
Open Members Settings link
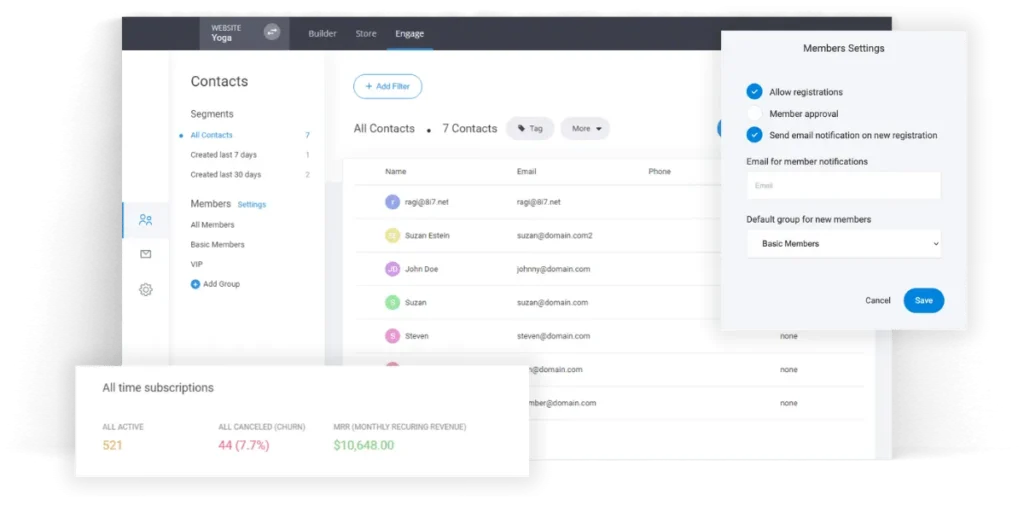[x=252, y=205]
